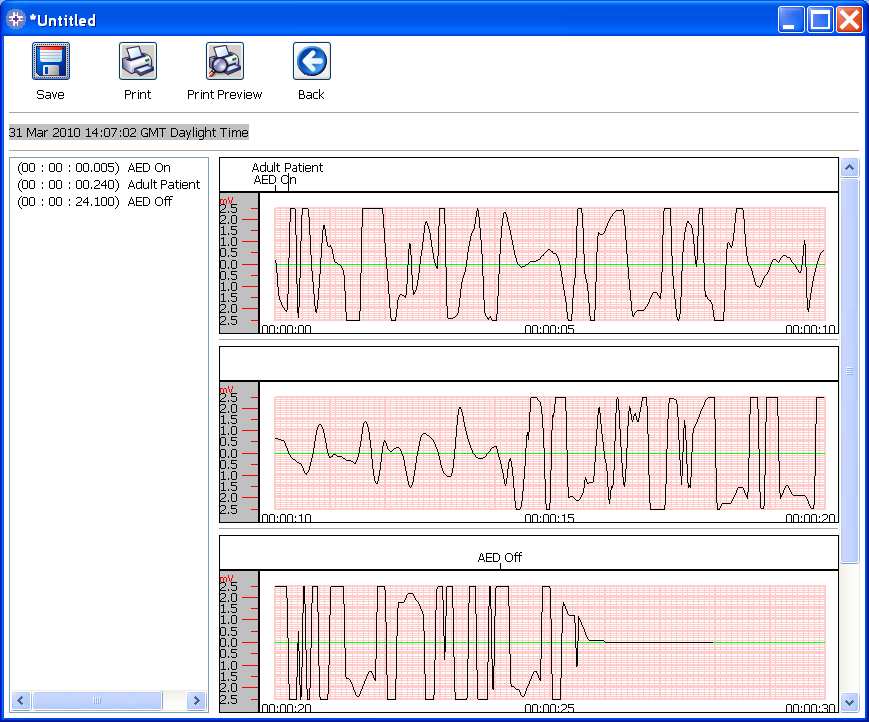Select the AED Off event at 24.100

coord(95,202)
